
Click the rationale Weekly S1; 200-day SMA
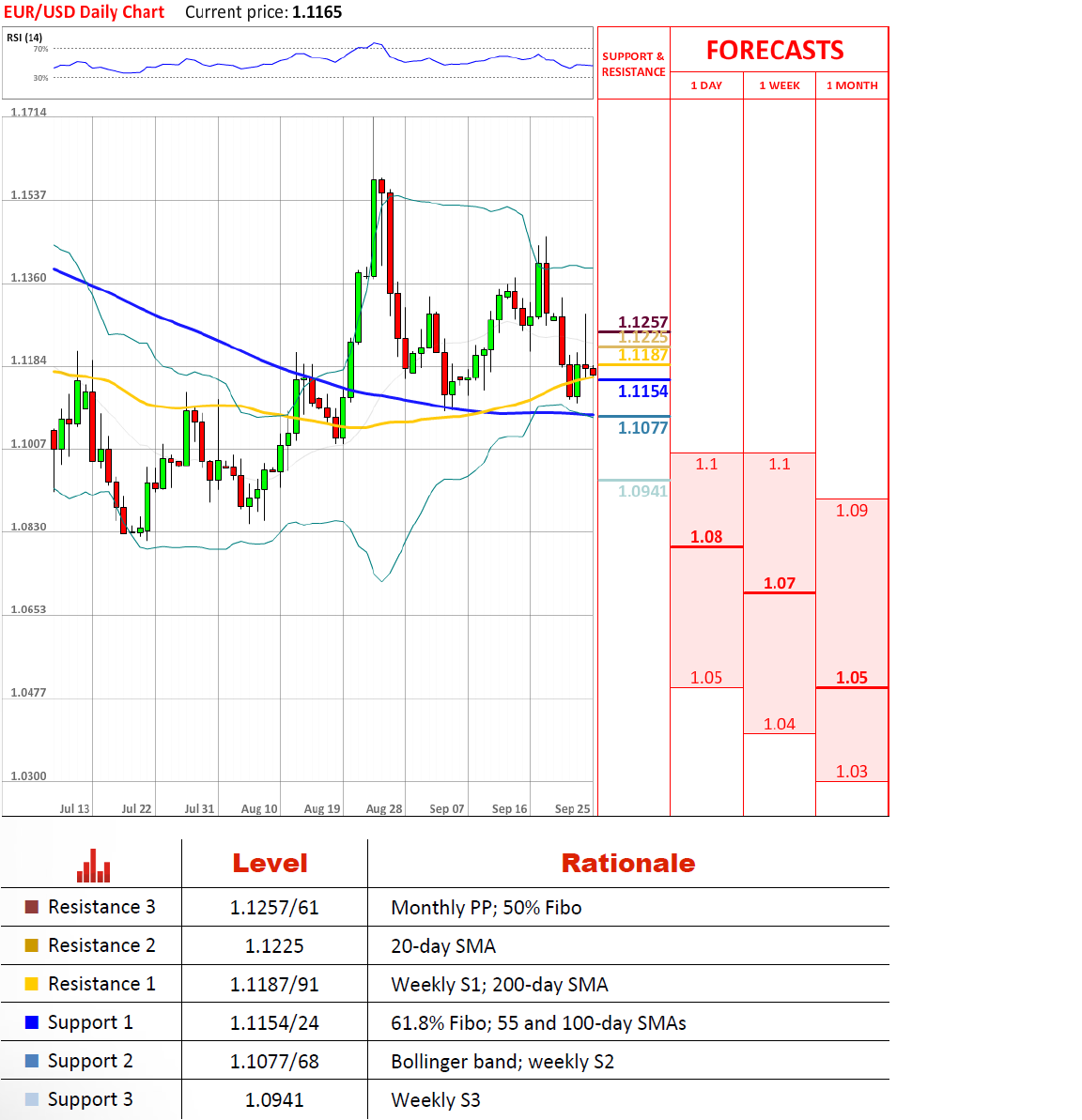[500, 985]
